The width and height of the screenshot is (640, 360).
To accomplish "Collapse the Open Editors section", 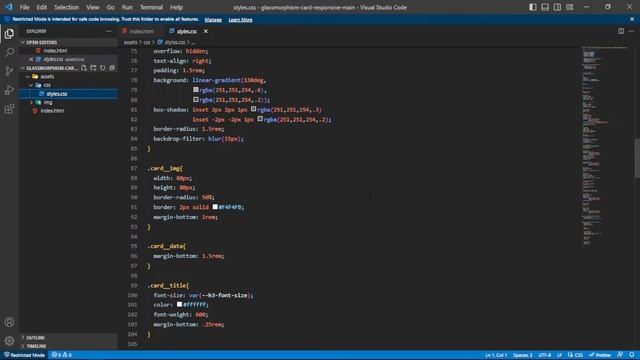I will coord(23,42).
